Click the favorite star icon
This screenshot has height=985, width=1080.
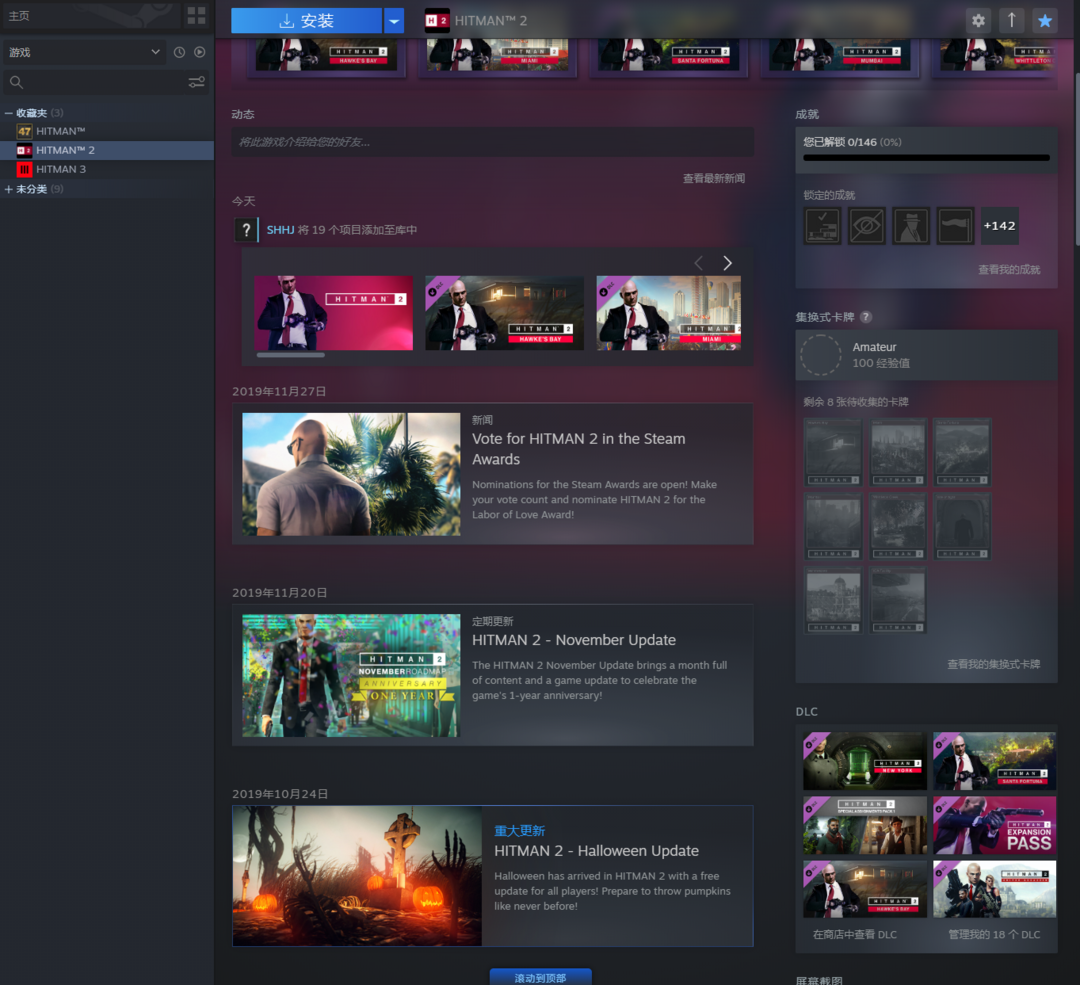click(1045, 21)
